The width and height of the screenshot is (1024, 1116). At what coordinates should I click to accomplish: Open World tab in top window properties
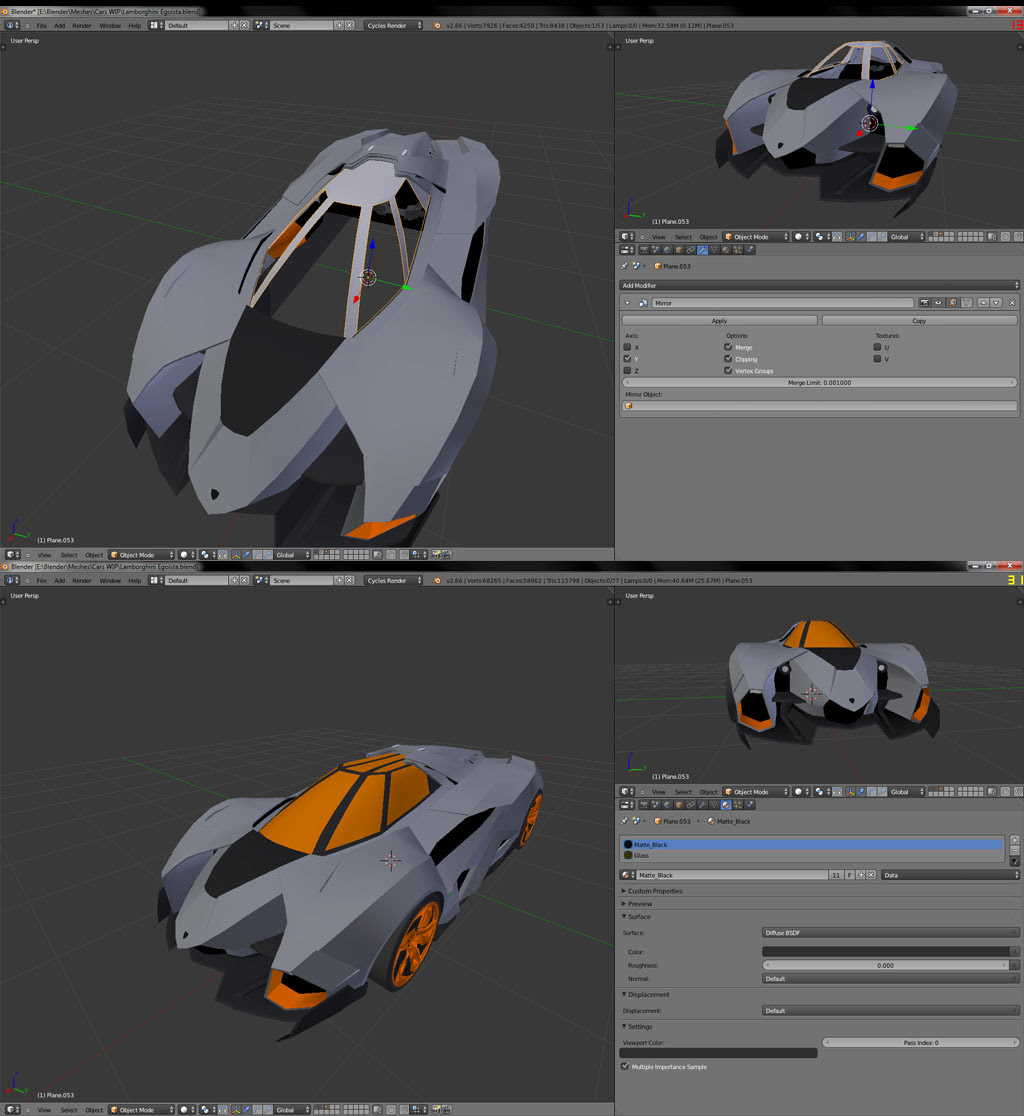[x=667, y=250]
